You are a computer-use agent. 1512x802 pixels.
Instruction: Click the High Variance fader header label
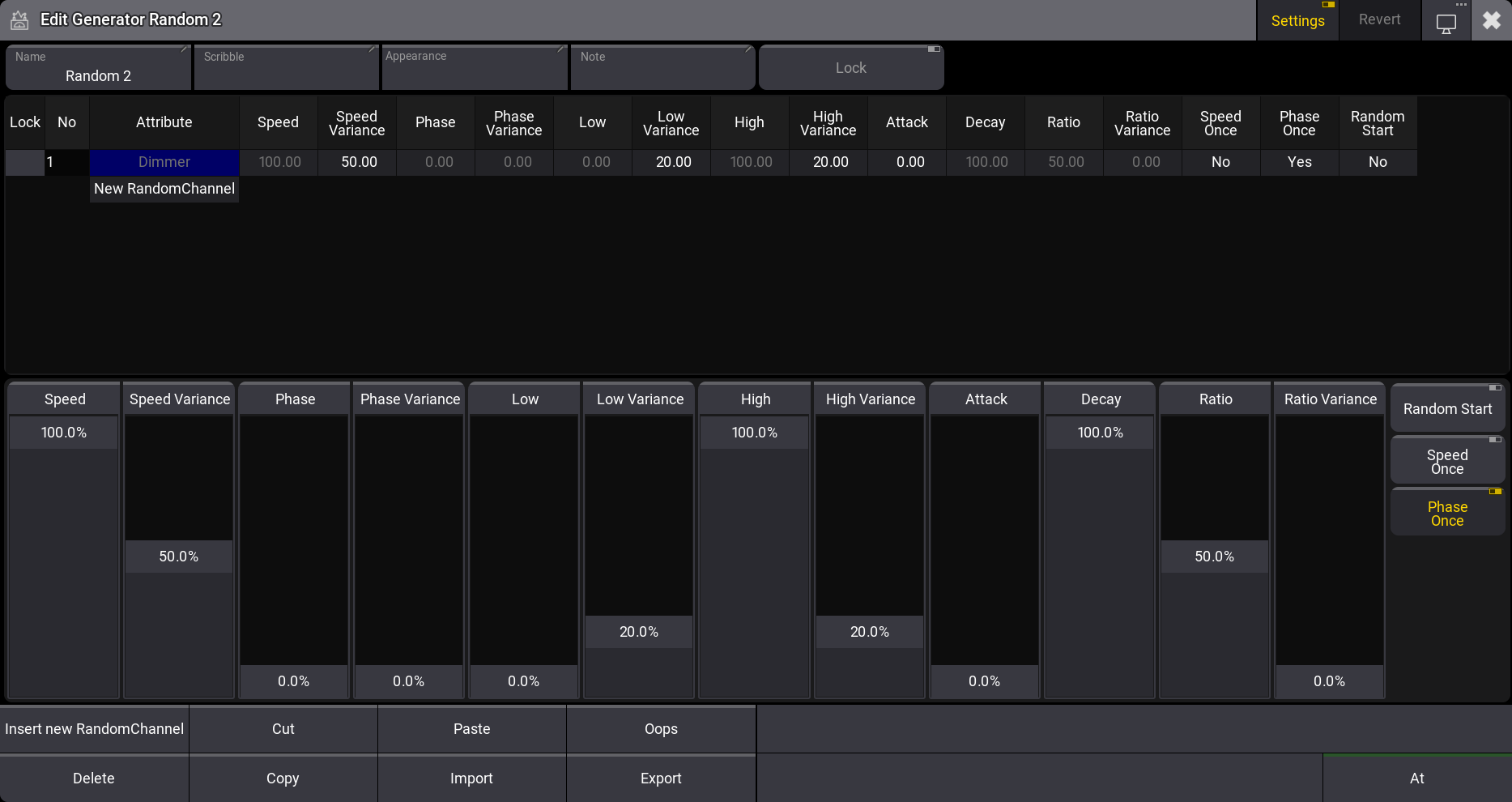tap(871, 399)
